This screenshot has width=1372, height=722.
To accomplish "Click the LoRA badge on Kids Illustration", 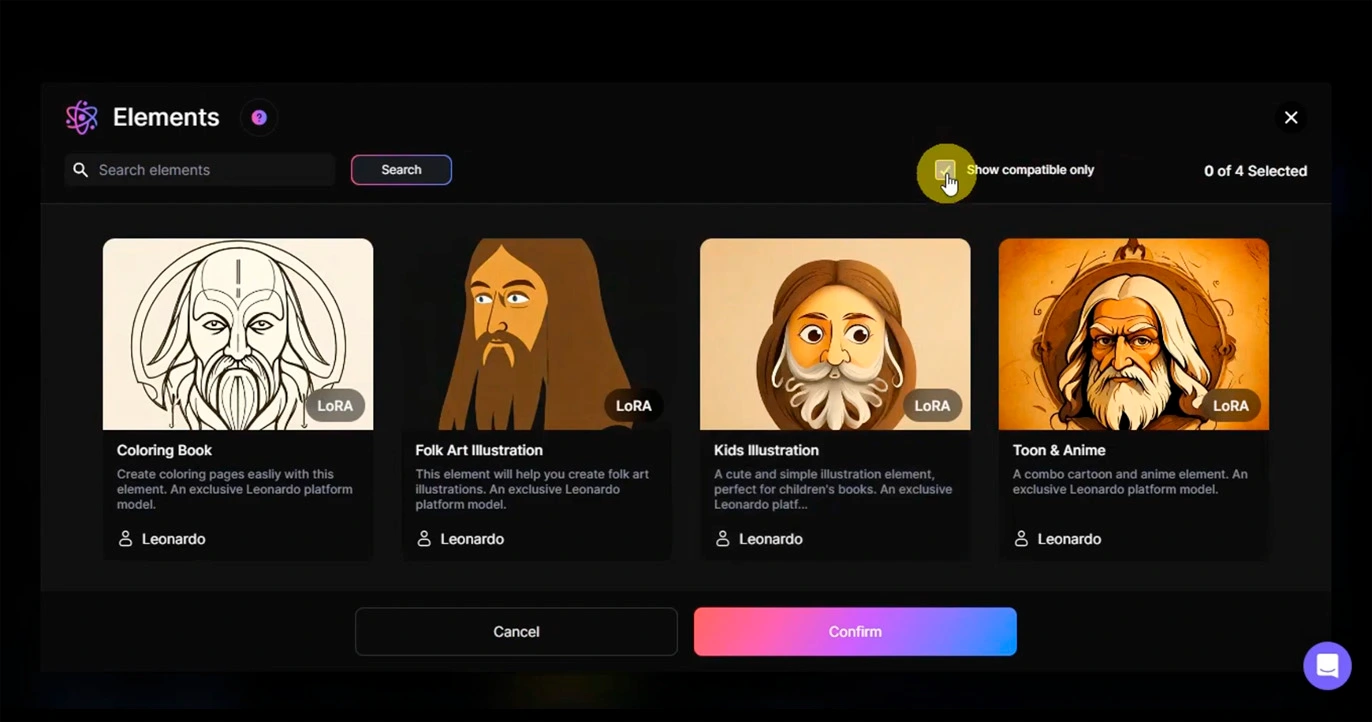I will [x=932, y=406].
